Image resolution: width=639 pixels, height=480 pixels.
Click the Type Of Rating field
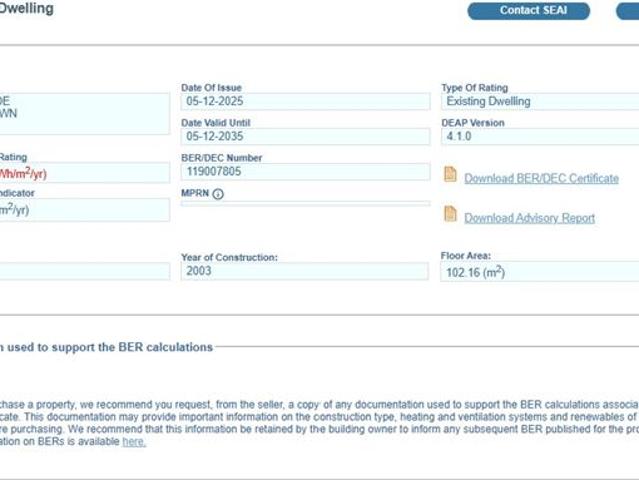(540, 102)
